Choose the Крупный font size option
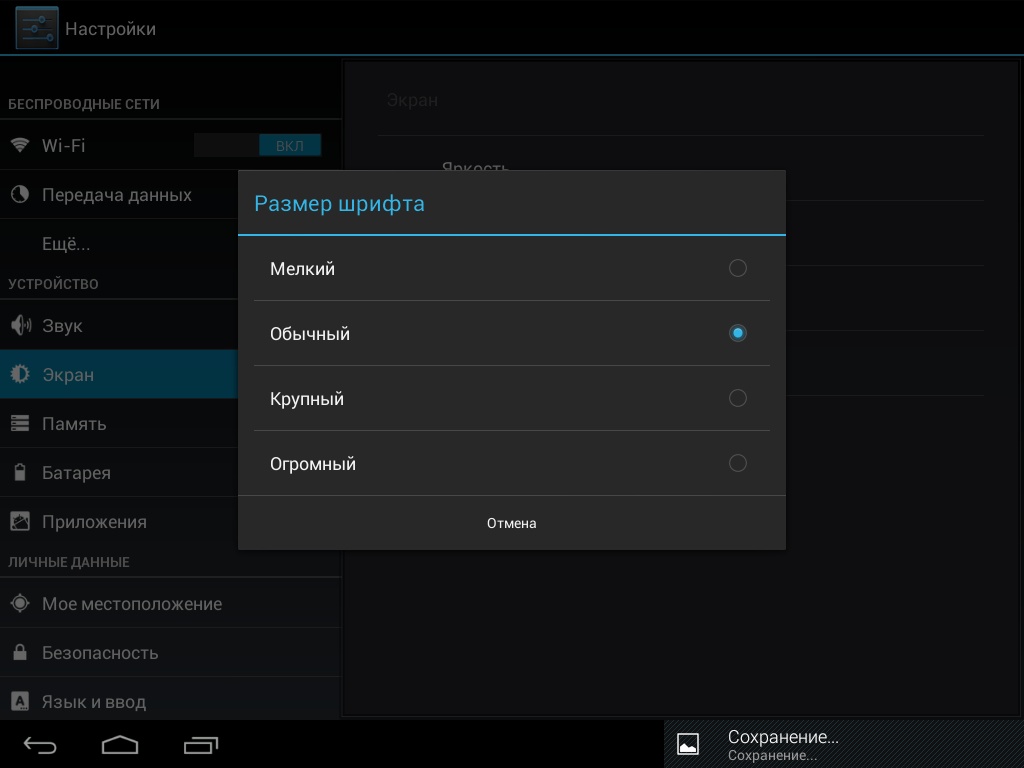The height and width of the screenshot is (768, 1024). click(511, 398)
